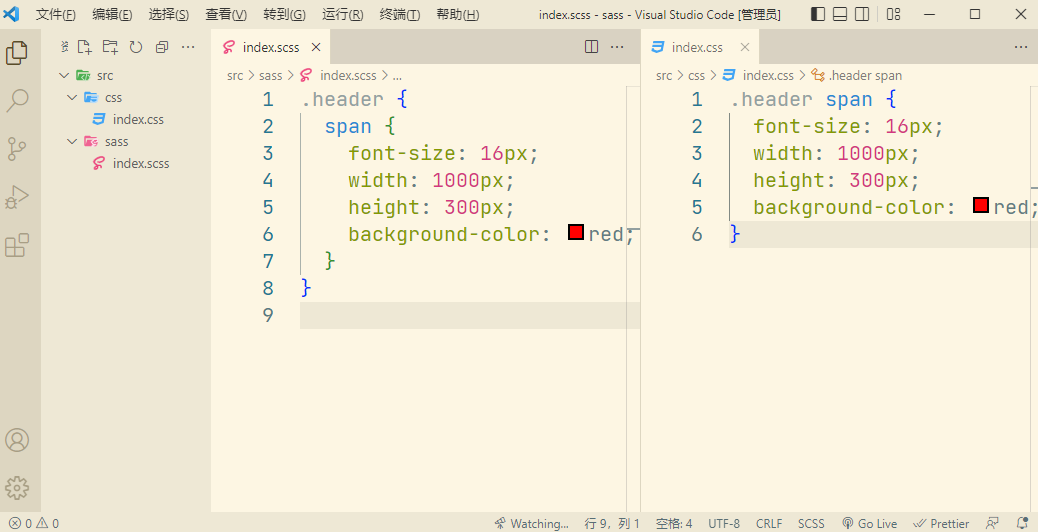Click Go Live in the status bar
This screenshot has height=532, width=1038.
click(x=869, y=523)
